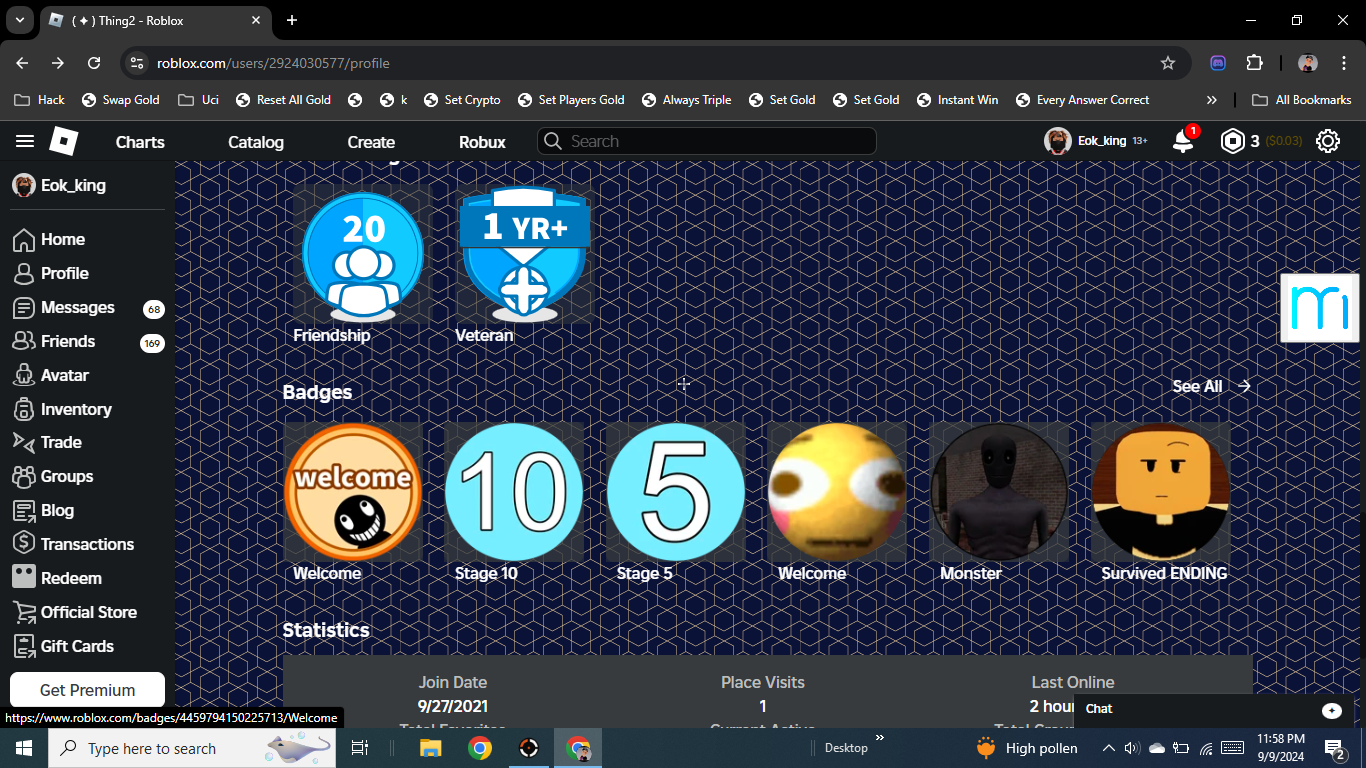
Task: Click the Roblox search field
Action: (707, 141)
